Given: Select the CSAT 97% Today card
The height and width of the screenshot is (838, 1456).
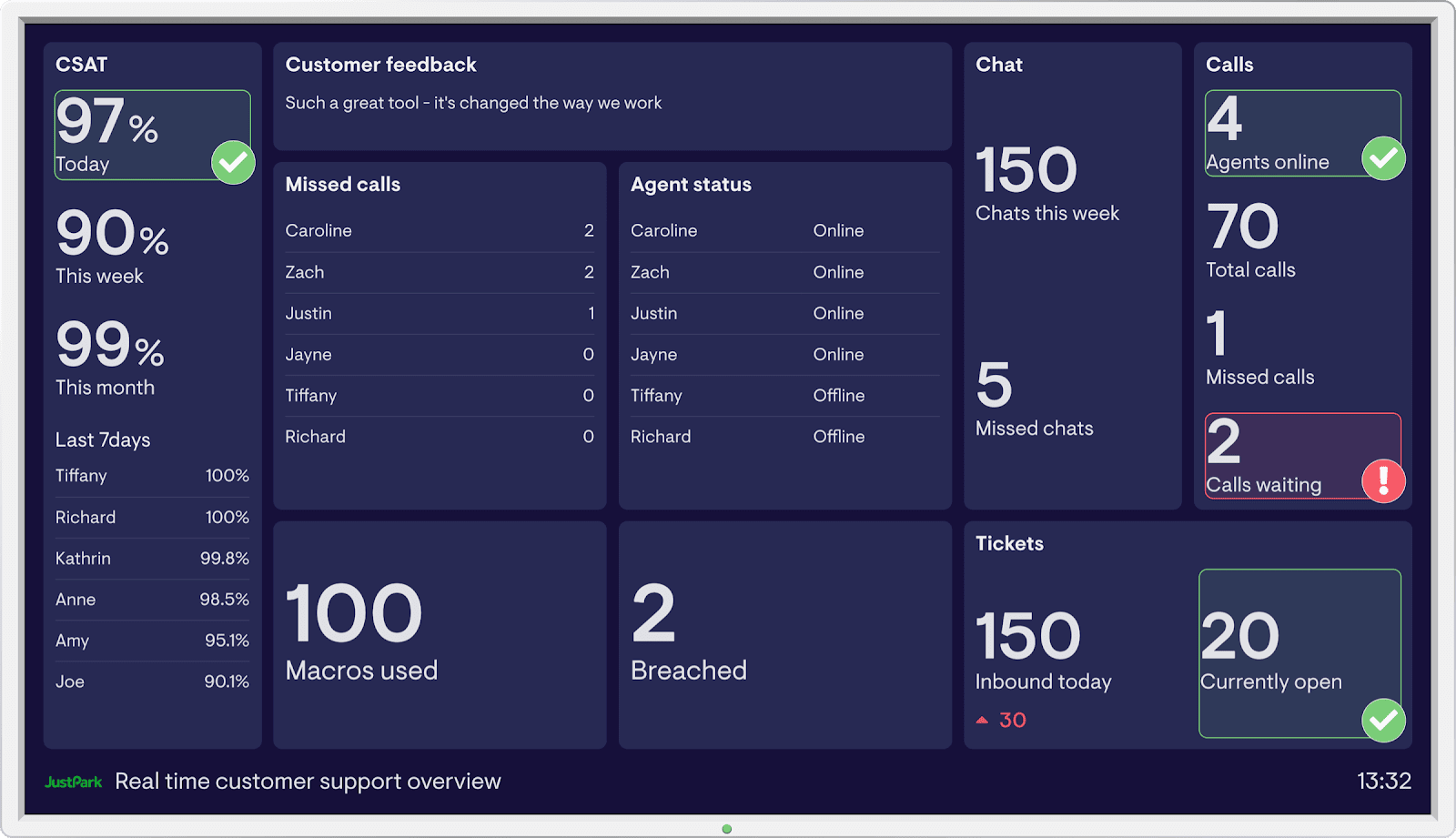Looking at the screenshot, I should 152,135.
